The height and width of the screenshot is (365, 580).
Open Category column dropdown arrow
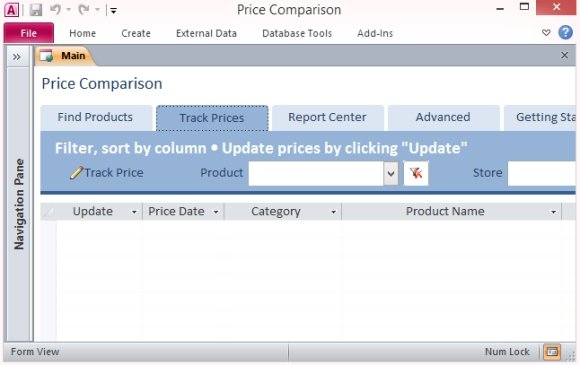[333, 212]
